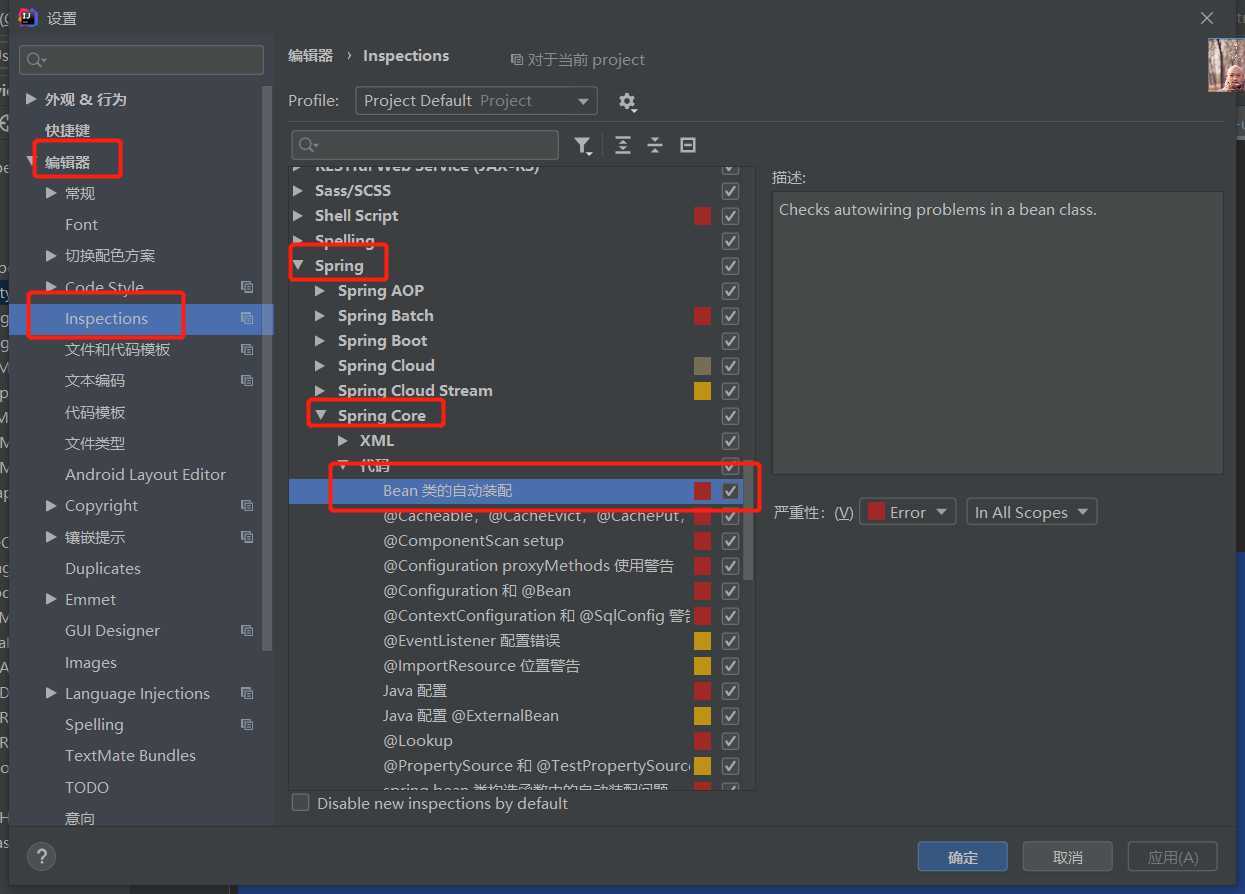Image resolution: width=1245 pixels, height=894 pixels.
Task: Click 编辑器 breadcrumb link
Action: click(x=310, y=56)
